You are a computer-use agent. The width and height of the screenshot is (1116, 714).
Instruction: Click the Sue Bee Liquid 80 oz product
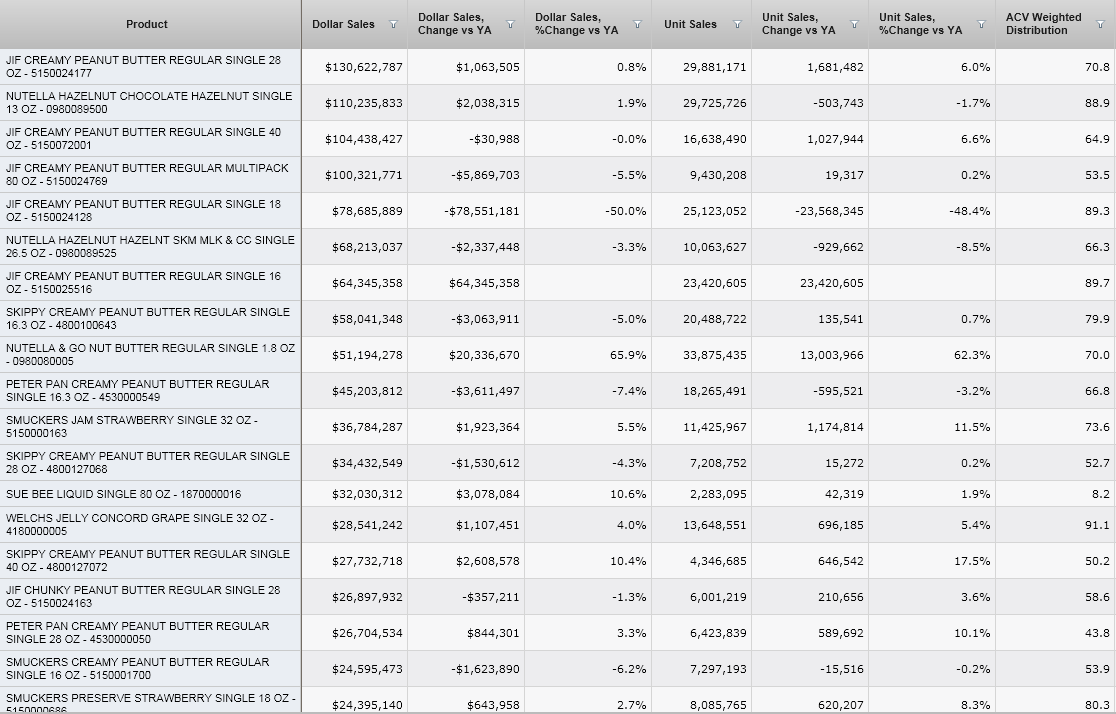[123, 494]
